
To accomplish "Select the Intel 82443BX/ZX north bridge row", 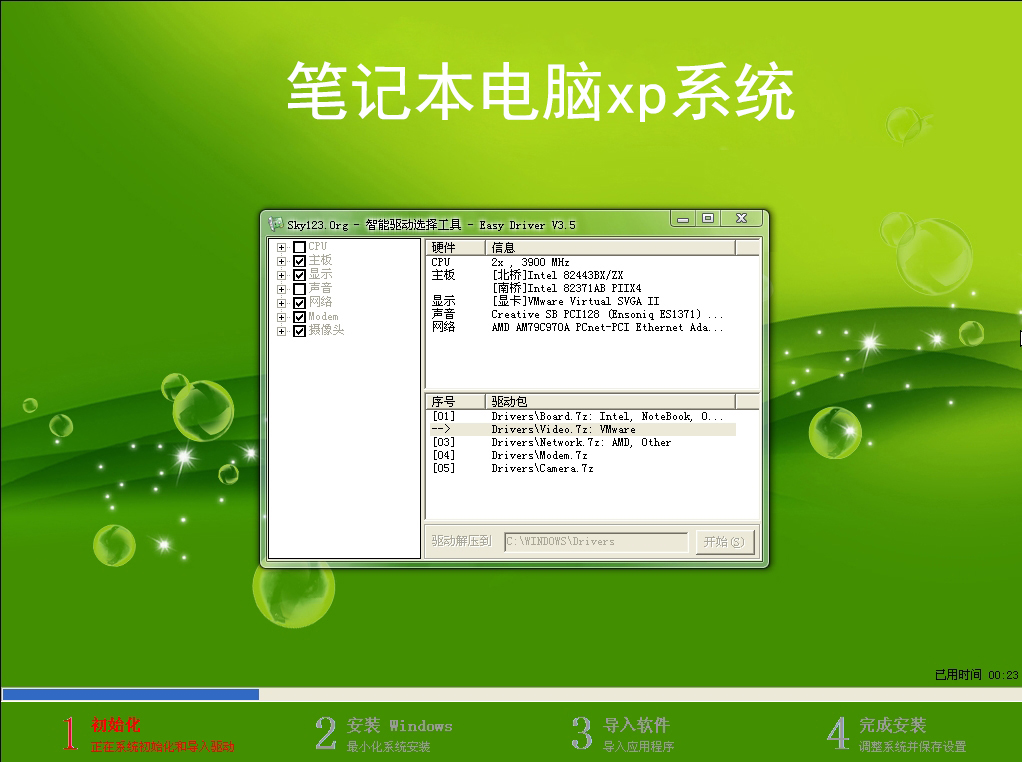I will point(583,275).
